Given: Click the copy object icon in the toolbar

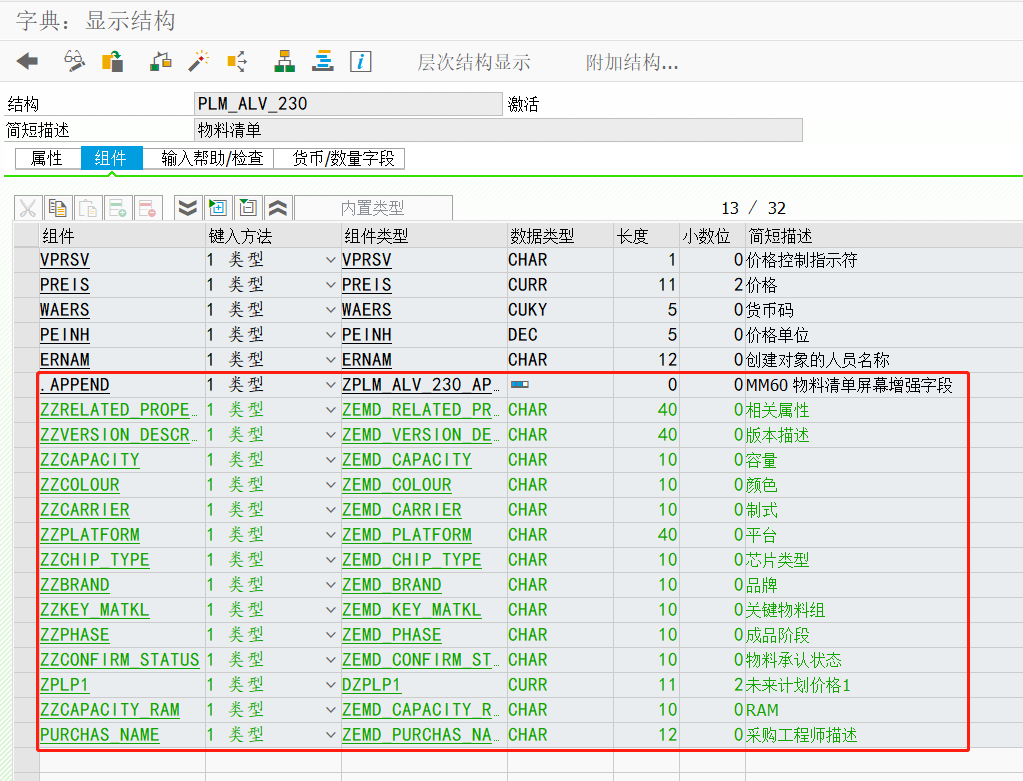Looking at the screenshot, I should (x=112, y=61).
